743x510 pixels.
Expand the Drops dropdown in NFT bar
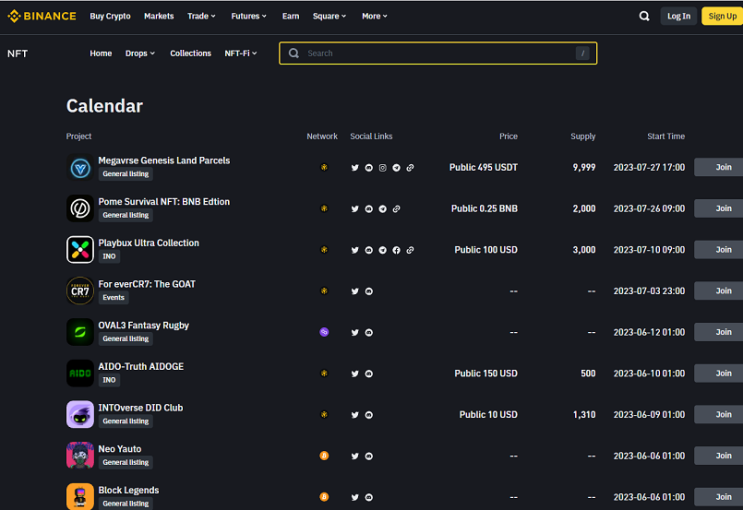tap(140, 54)
